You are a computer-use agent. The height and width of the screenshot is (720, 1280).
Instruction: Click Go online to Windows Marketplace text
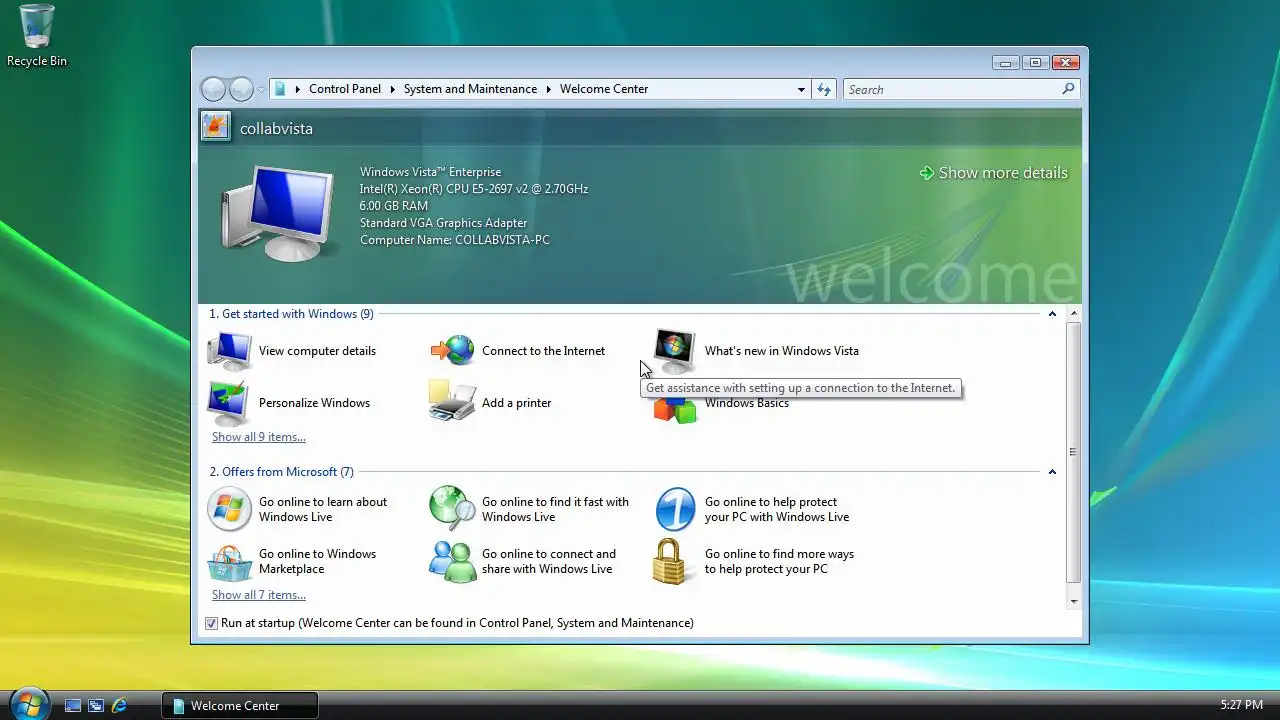coord(317,562)
